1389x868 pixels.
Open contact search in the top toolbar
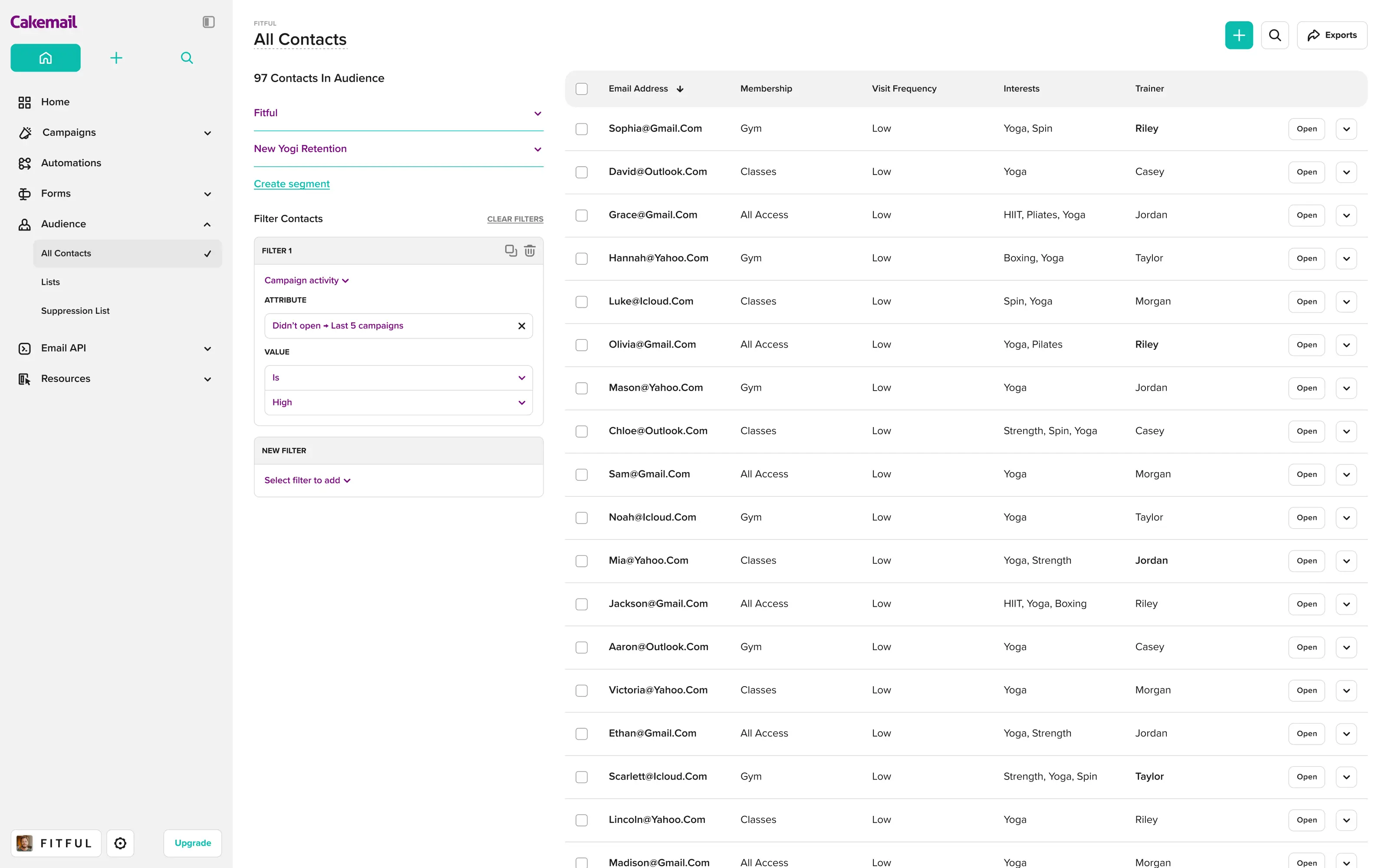[1274, 35]
